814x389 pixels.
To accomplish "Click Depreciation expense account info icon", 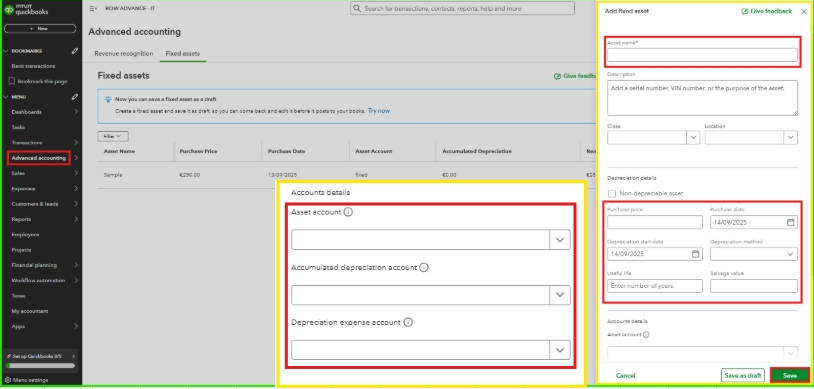I will [408, 322].
